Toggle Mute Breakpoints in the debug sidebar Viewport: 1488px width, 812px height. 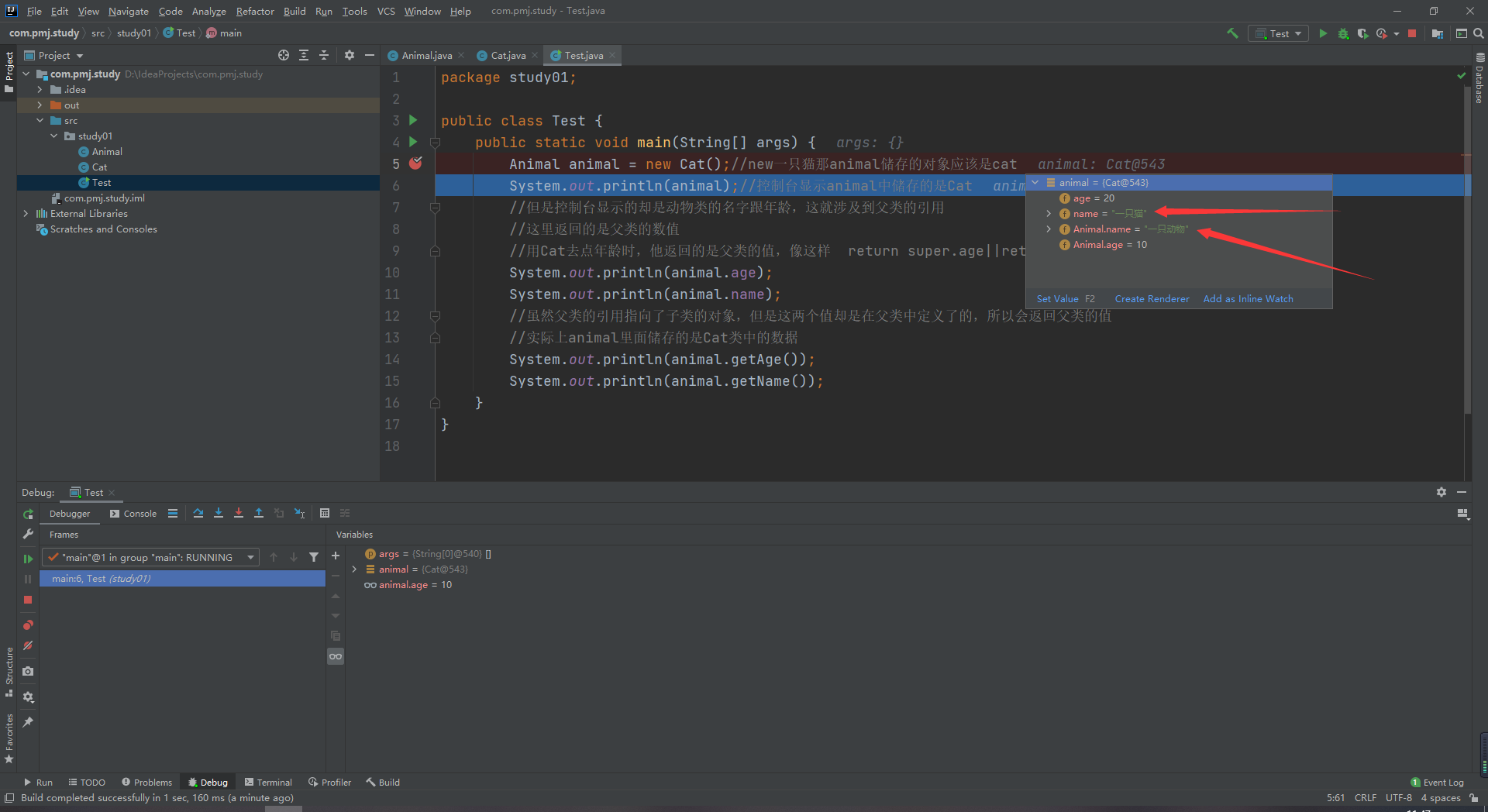(28, 645)
